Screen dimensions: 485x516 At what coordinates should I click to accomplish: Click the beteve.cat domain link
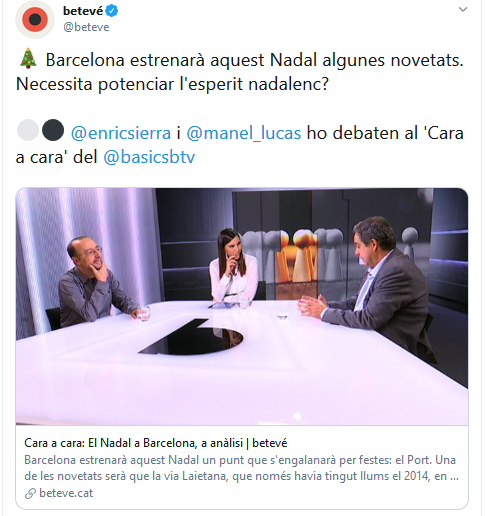coord(66,493)
